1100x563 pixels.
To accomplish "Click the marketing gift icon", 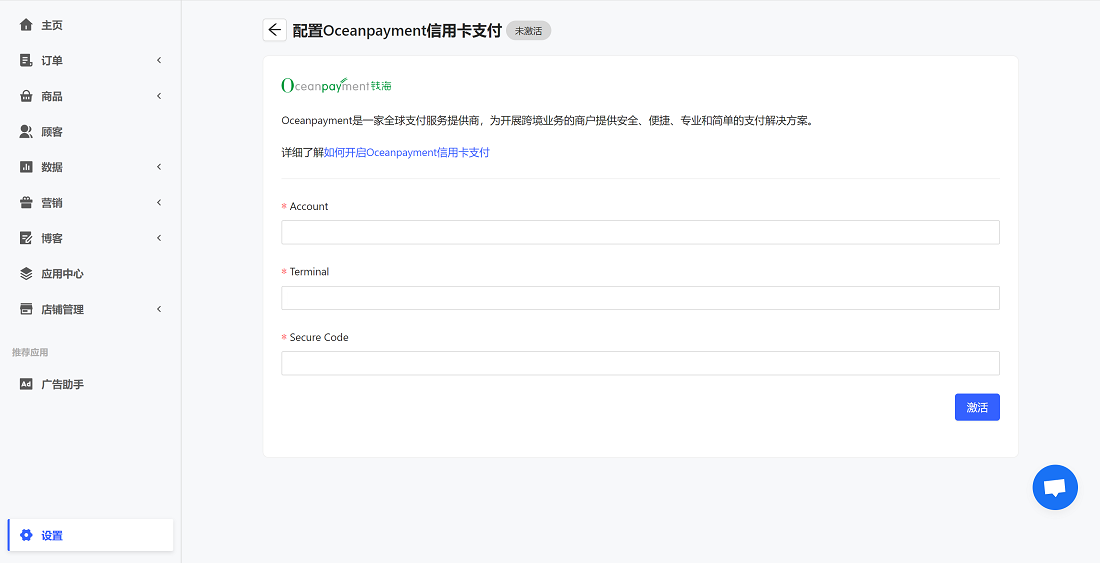I will (x=26, y=203).
